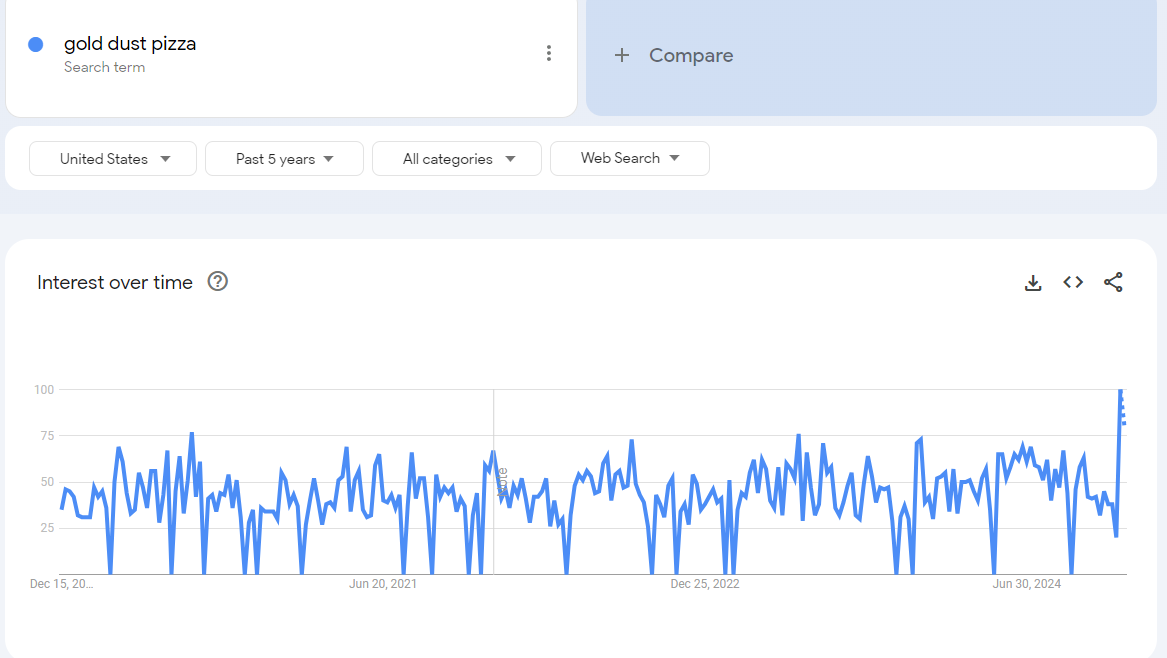Click the plus icon beside Compare
This screenshot has height=658, width=1167.
(622, 56)
